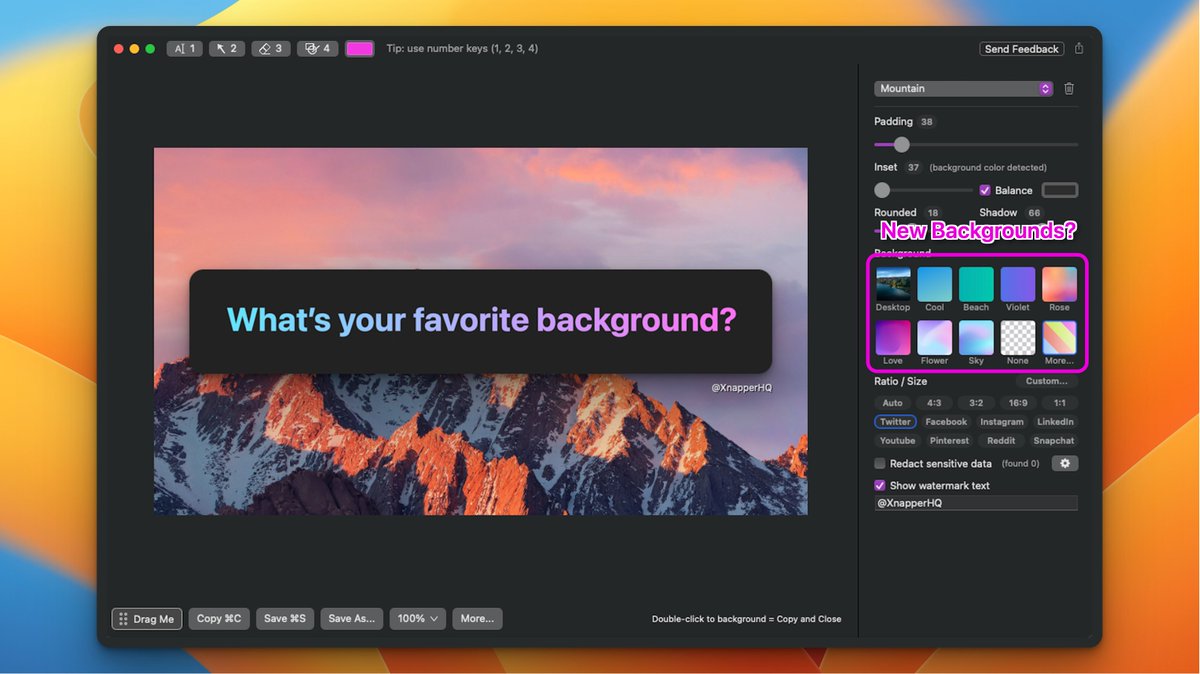Click the share icon beside Send Feedback
Screen dimensions: 1200x674
[x=1079, y=48]
